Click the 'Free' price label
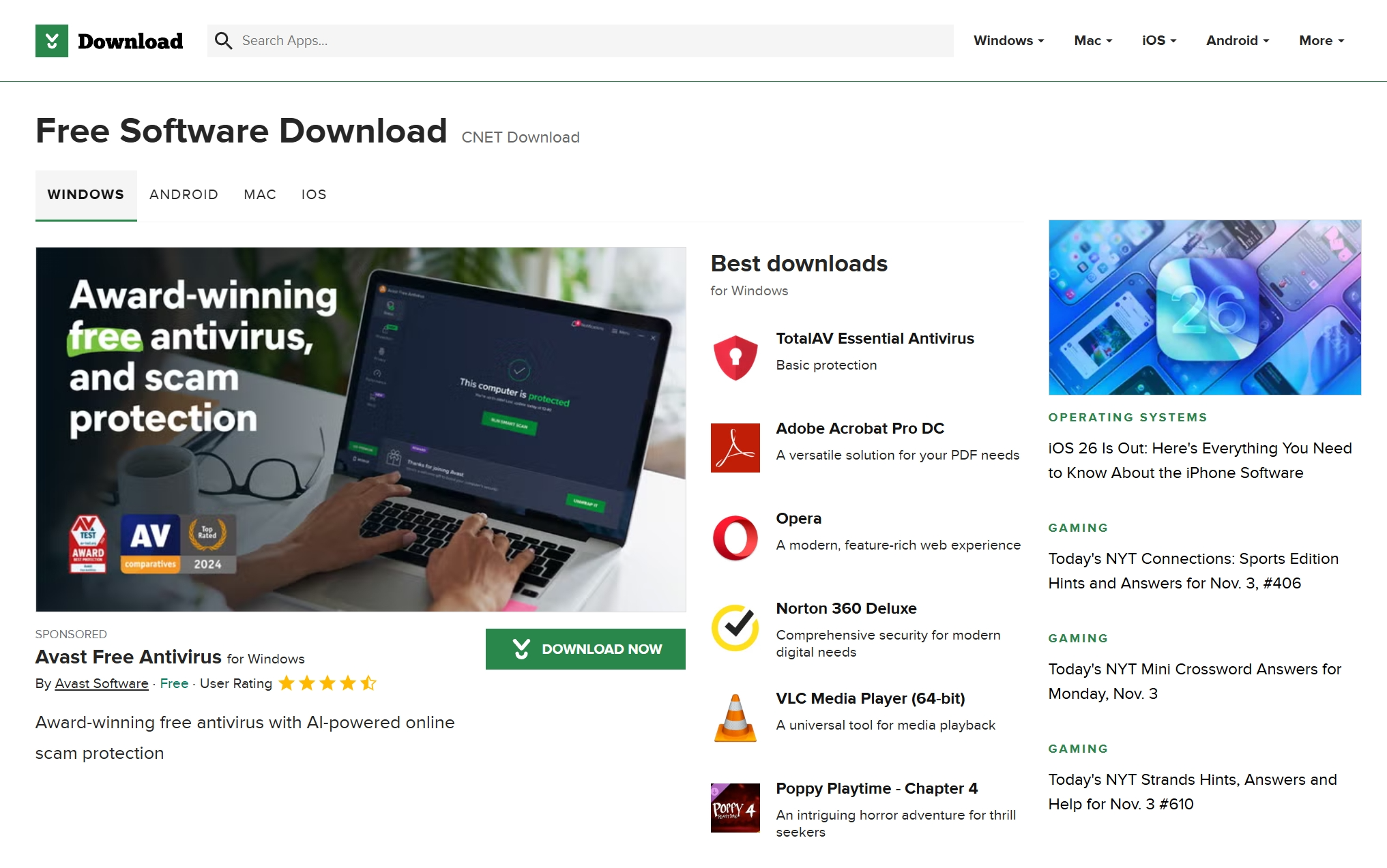The image size is (1387, 868). pos(174,683)
